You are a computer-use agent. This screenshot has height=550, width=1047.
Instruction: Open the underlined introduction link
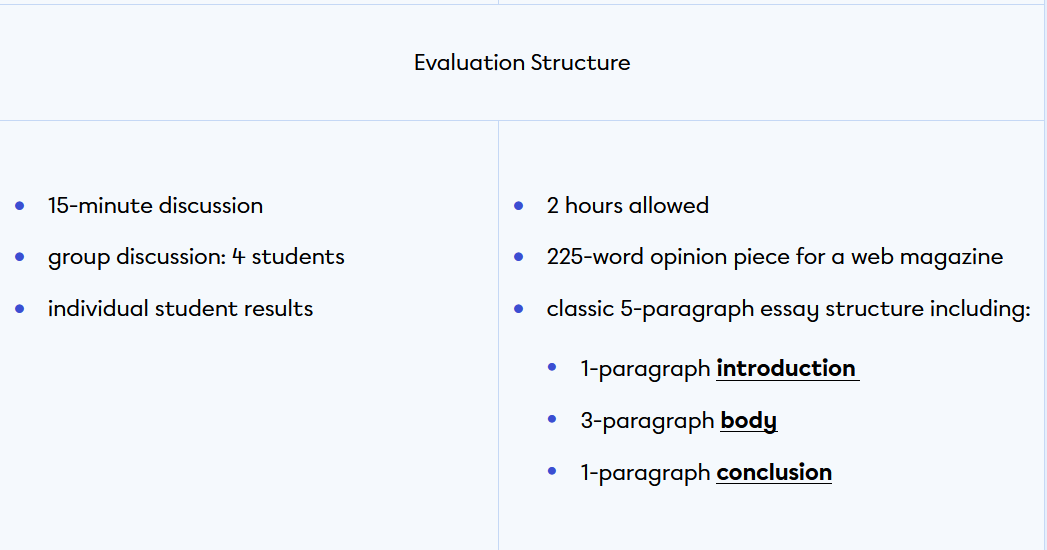[786, 368]
